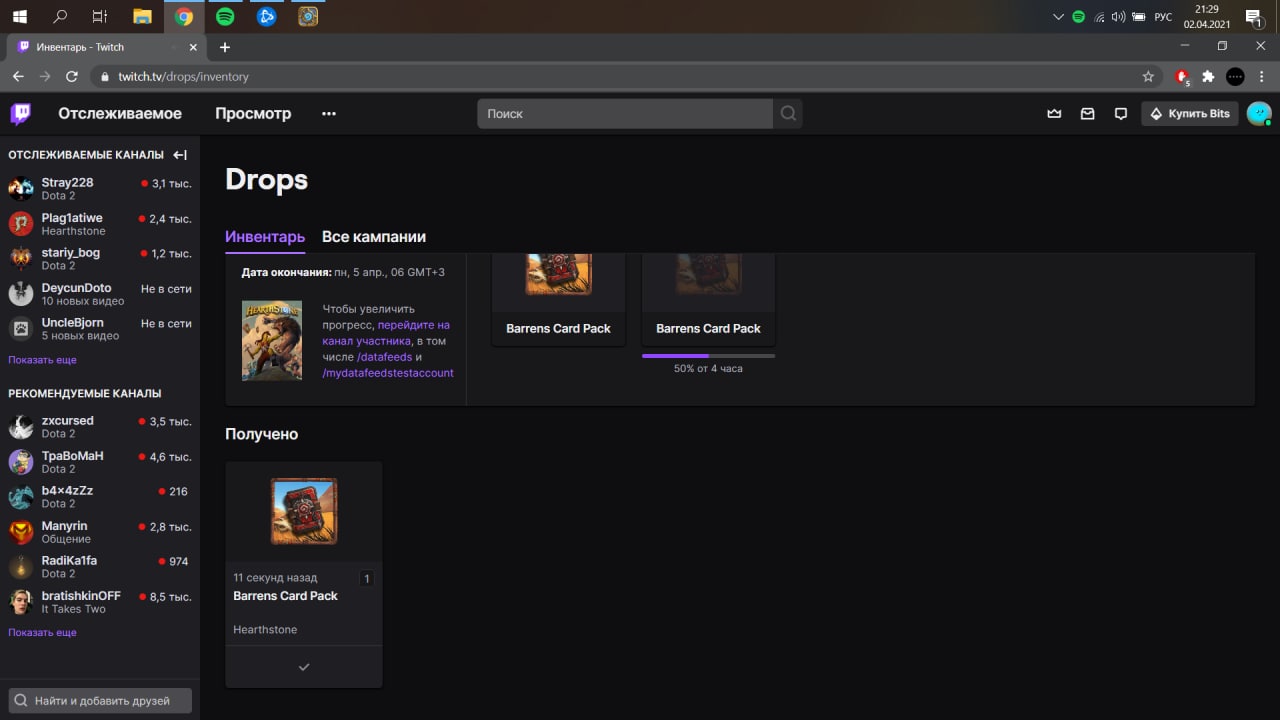Open Plag1atiwe channel avatar

21,223
